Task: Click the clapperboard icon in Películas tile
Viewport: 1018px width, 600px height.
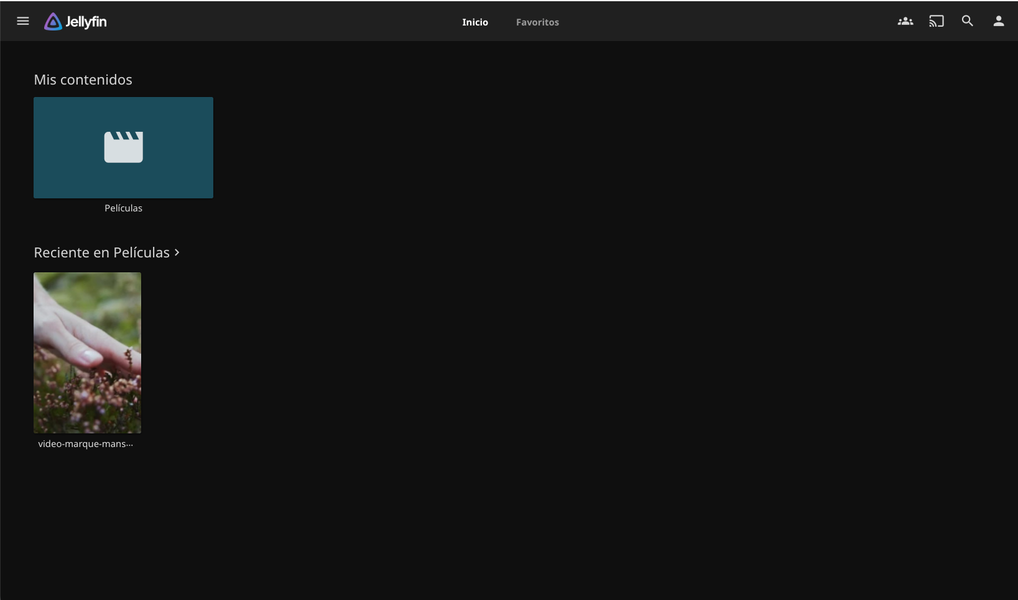Action: pyautogui.click(x=123, y=147)
